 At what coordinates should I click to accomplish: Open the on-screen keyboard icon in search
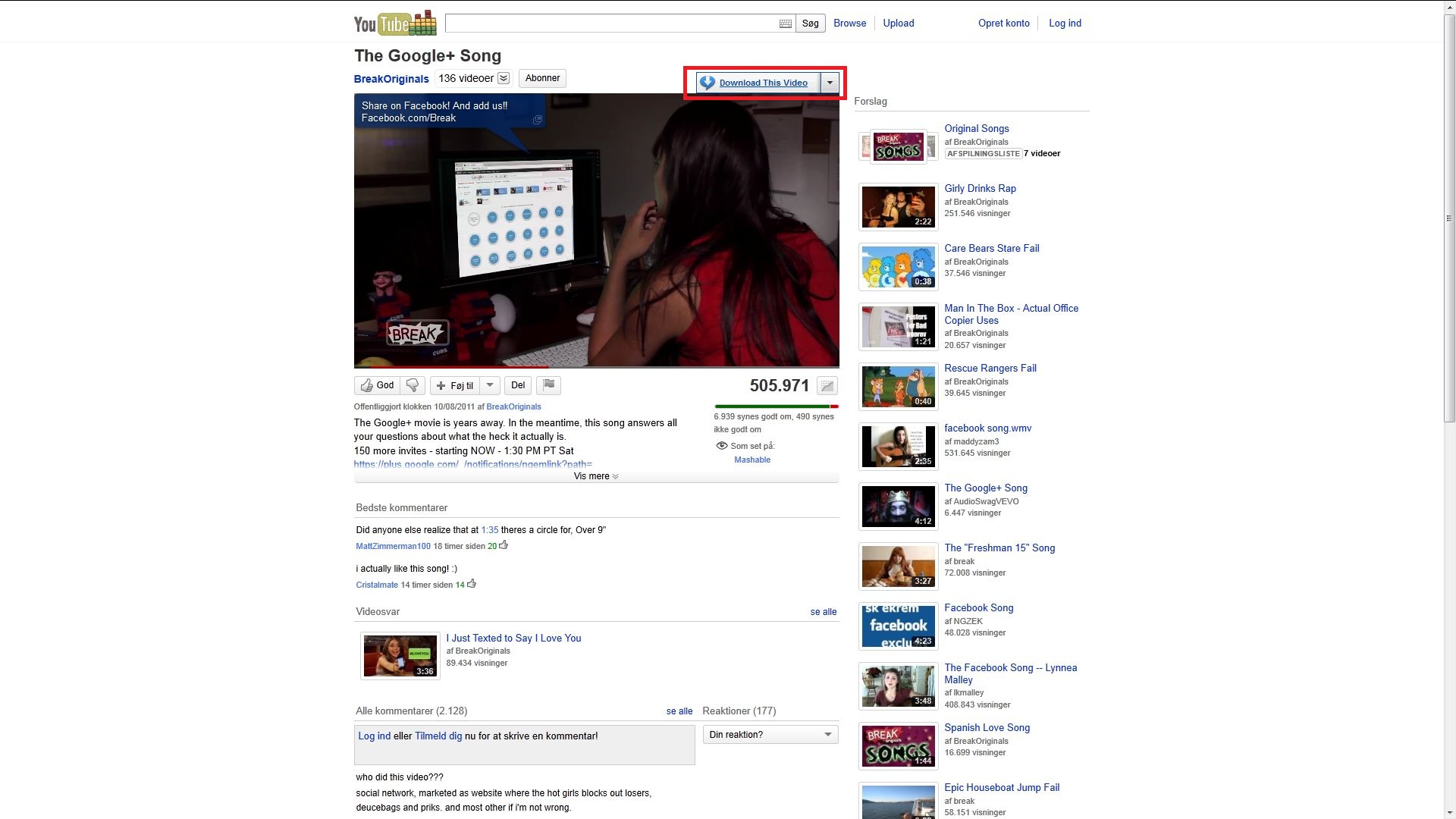[x=786, y=24]
